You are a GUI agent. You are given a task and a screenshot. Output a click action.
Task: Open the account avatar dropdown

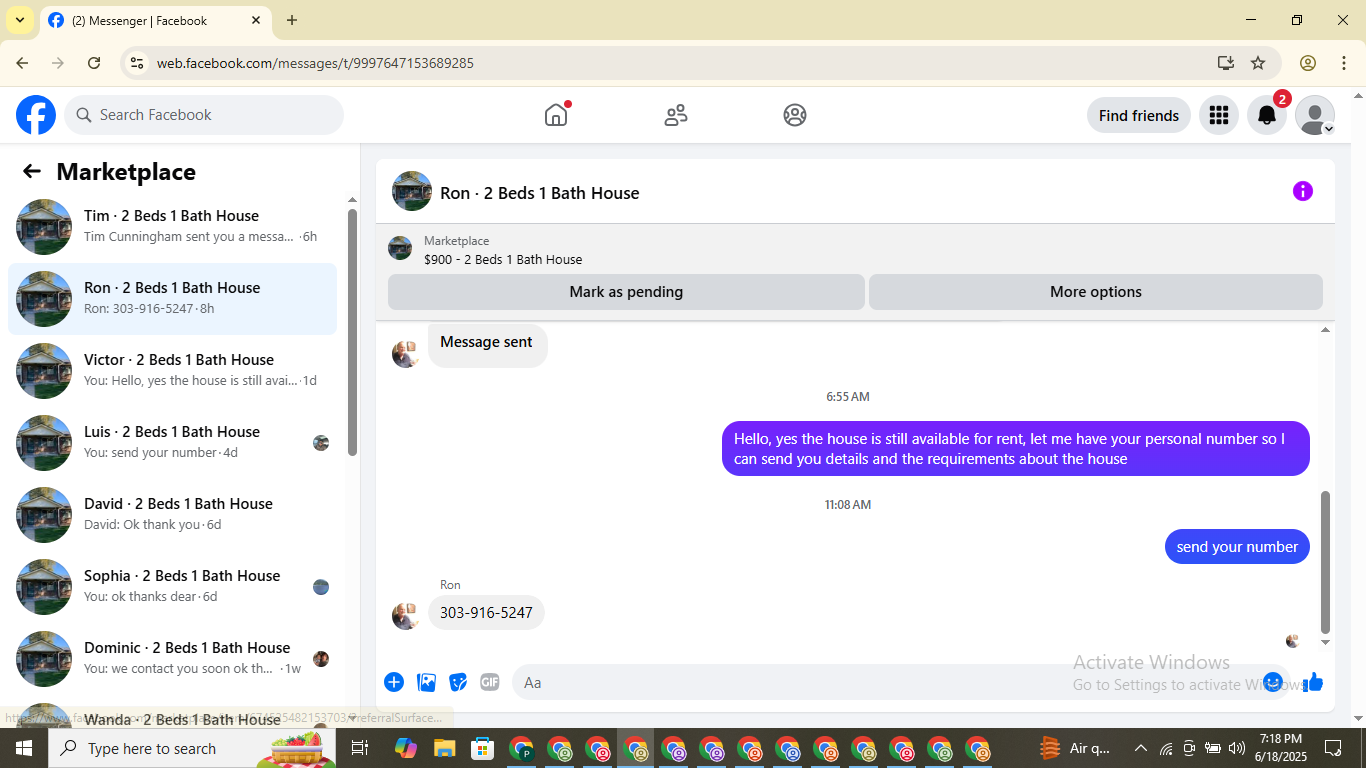point(1315,115)
